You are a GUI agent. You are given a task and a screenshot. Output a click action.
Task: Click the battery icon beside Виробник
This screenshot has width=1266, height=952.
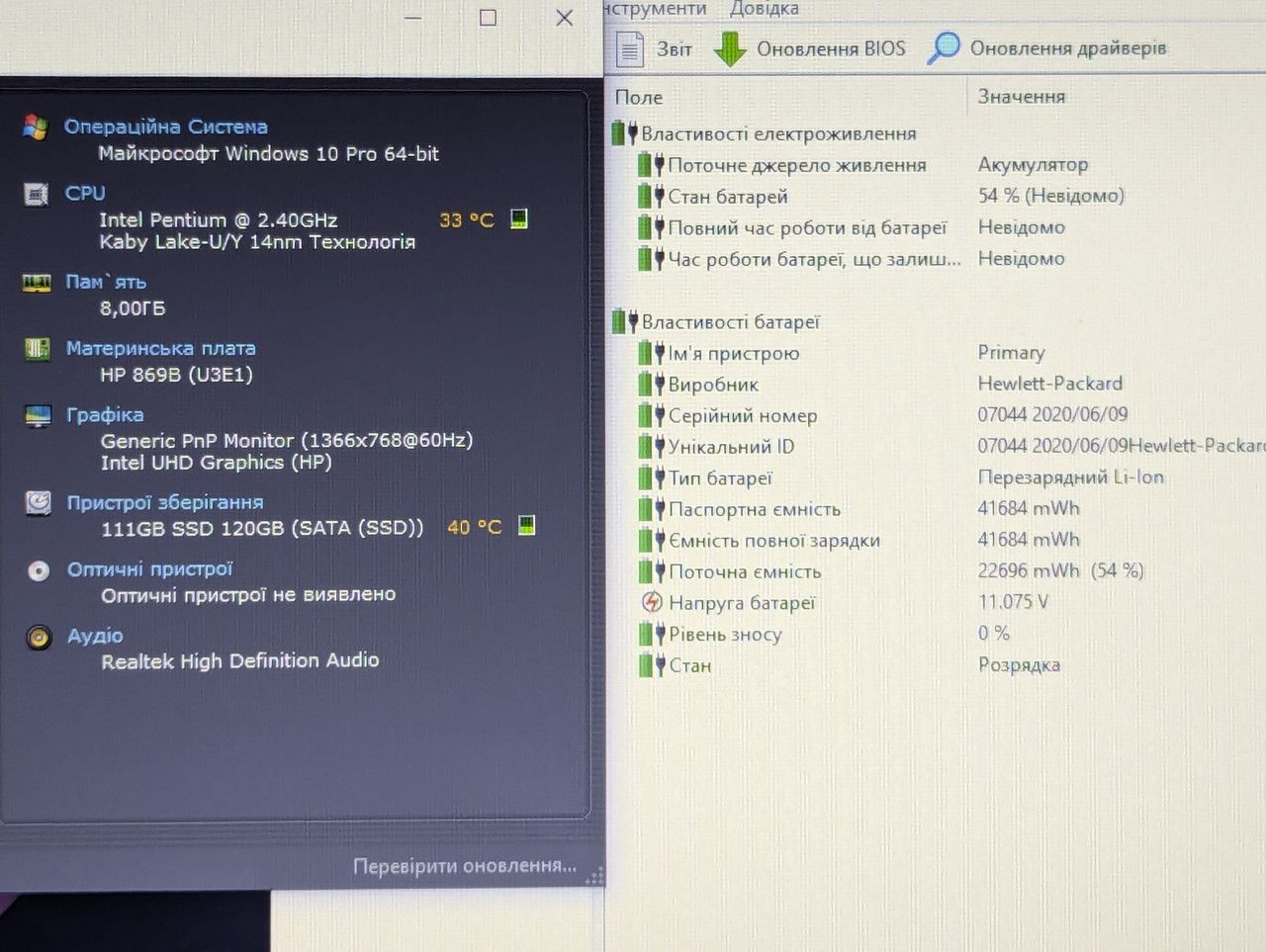tap(651, 385)
